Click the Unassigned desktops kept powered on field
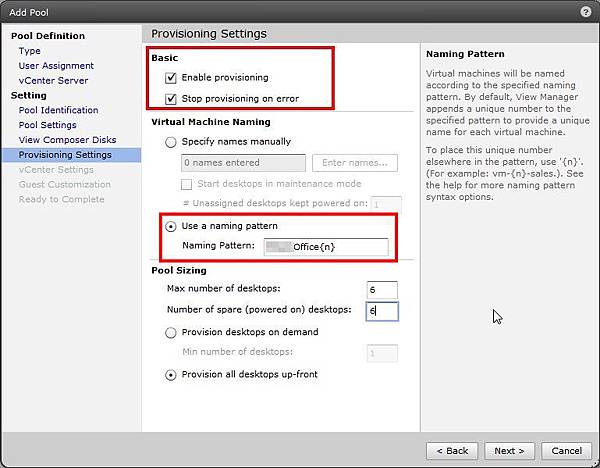 pyautogui.click(x=386, y=204)
